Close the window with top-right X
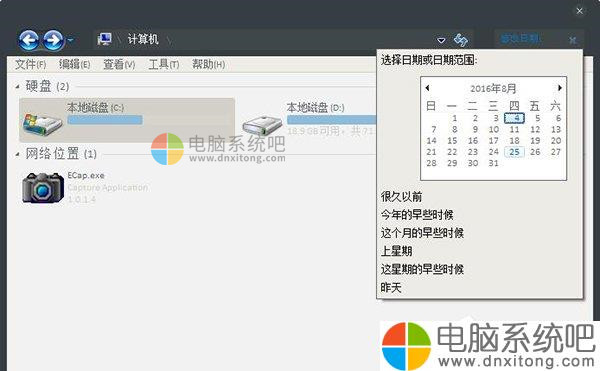600x371 pixels. (x=579, y=11)
